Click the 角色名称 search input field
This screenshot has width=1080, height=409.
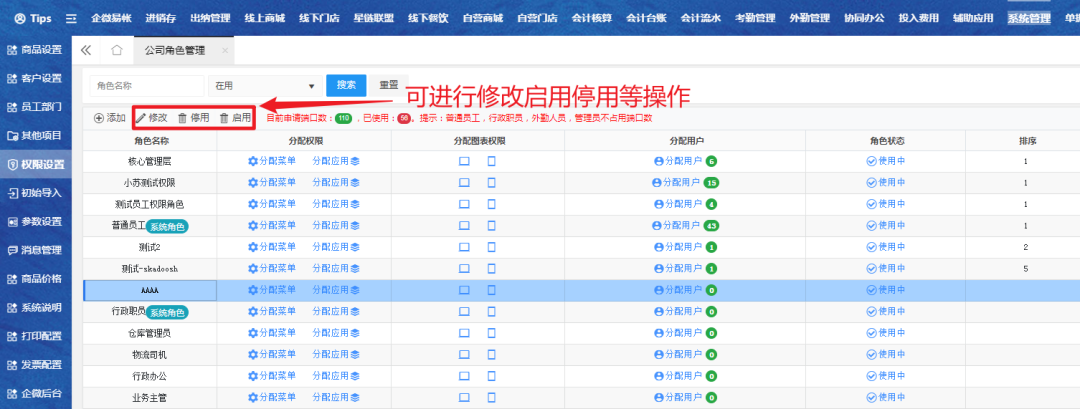click(147, 87)
